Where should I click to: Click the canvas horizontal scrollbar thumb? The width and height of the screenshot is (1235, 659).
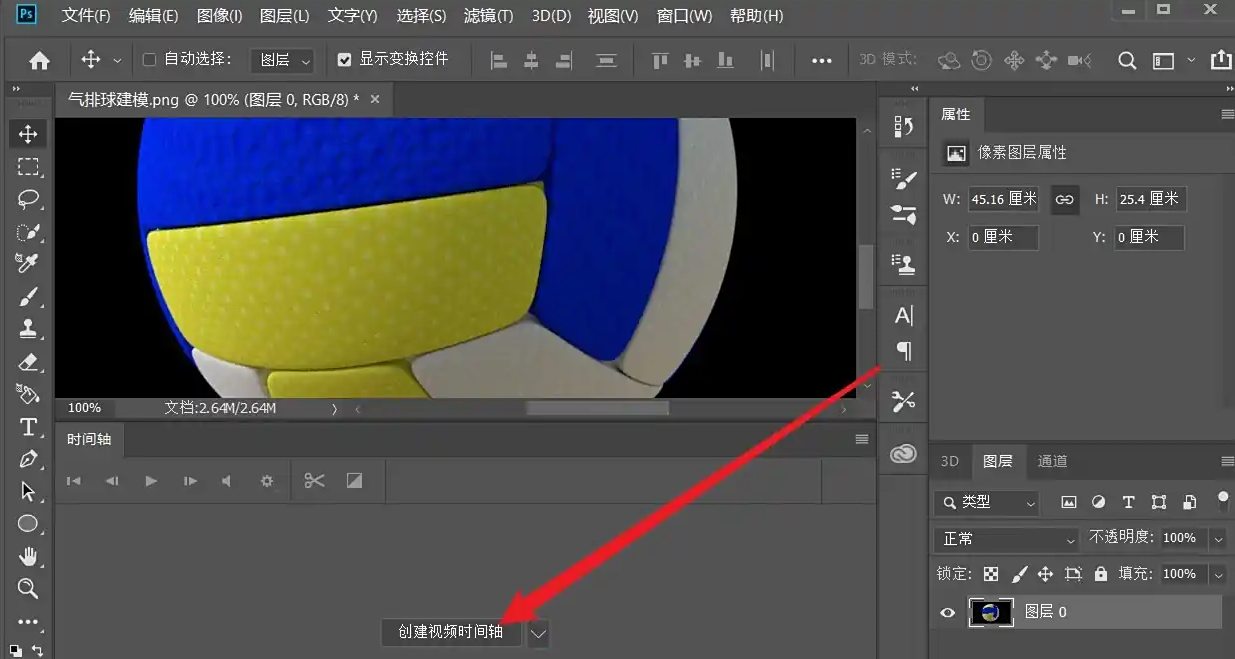[x=597, y=408]
